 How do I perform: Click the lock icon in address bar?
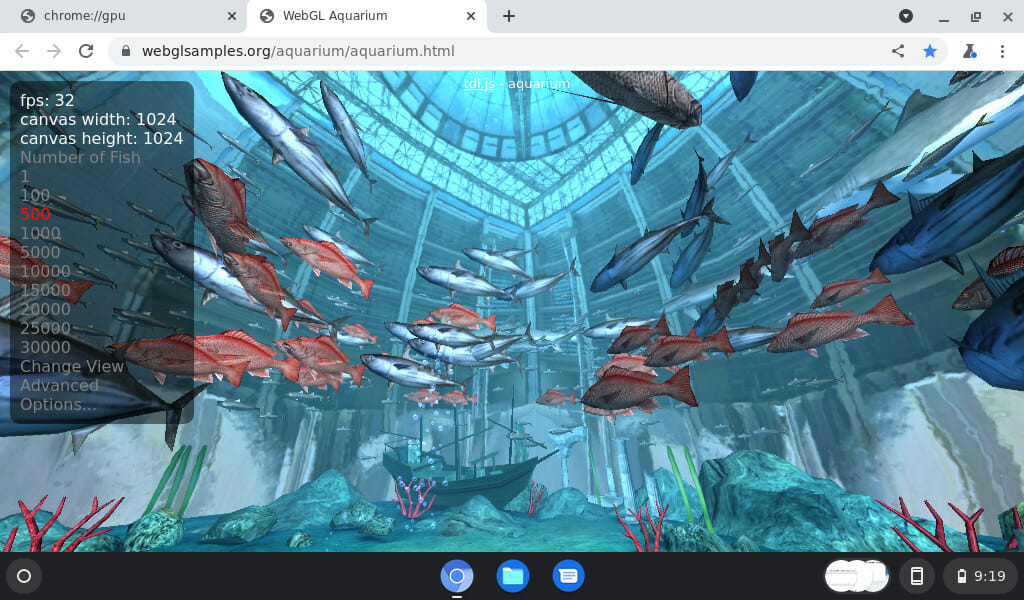click(x=126, y=51)
